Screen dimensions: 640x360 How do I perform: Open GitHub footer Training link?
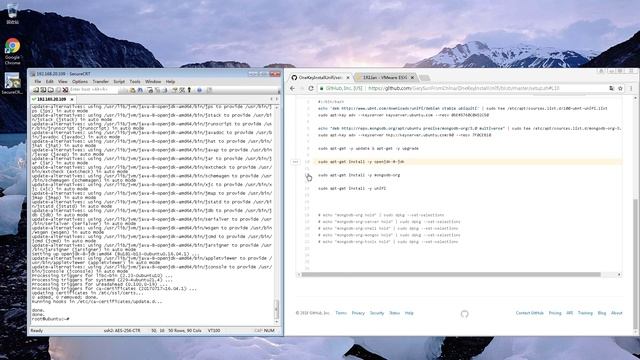[585, 313]
